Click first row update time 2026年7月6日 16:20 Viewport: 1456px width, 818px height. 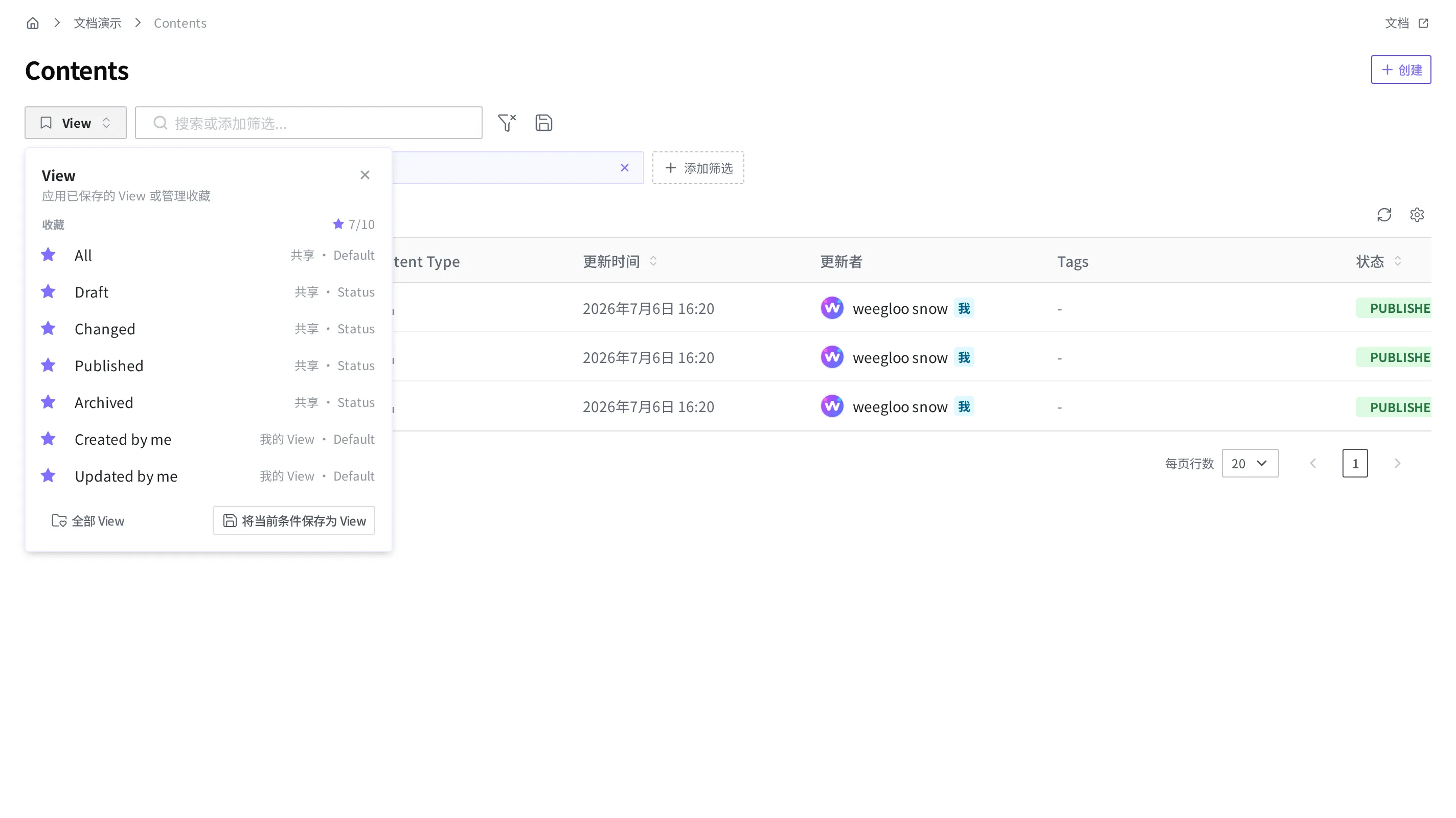[648, 308]
